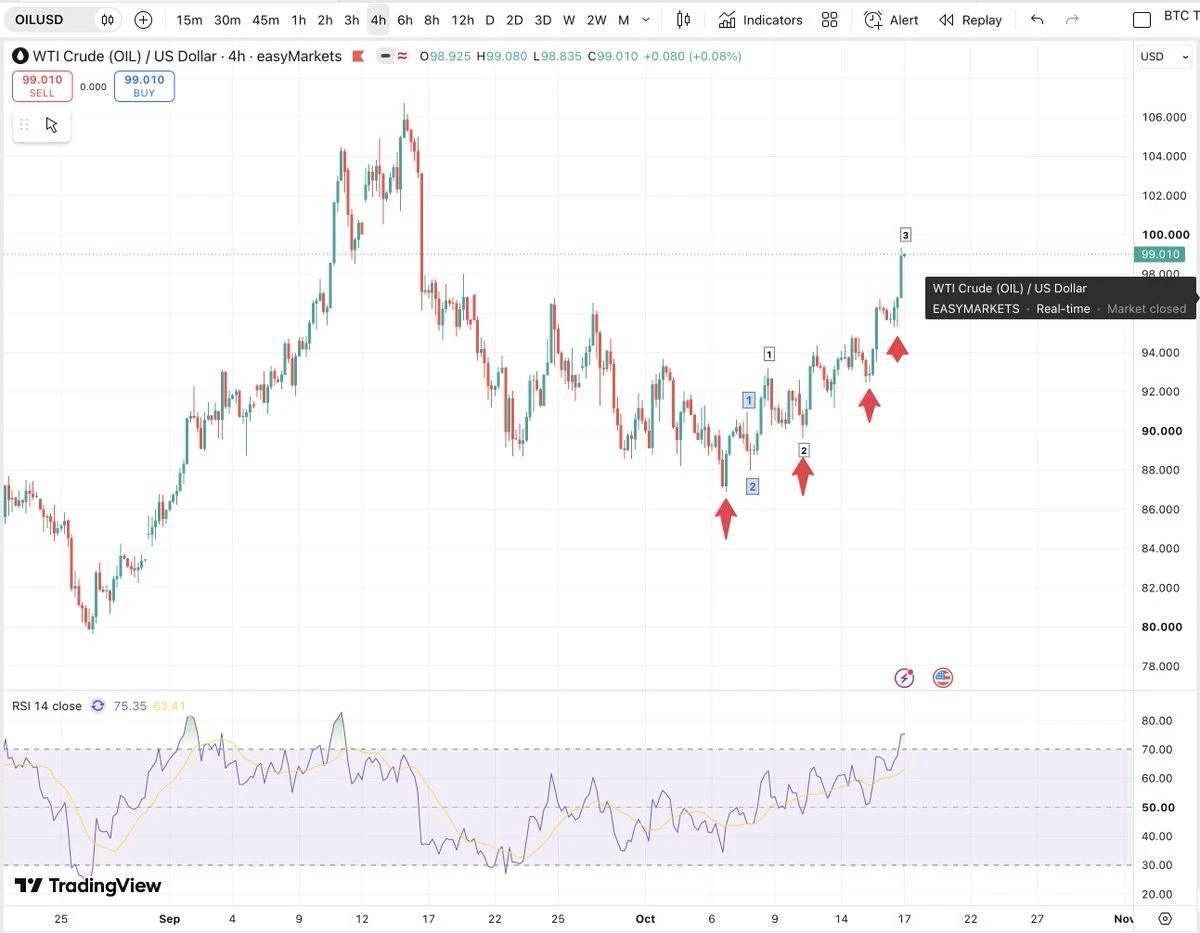Open the purple lightning event marker
Viewport: 1200px width, 933px height.
[904, 678]
